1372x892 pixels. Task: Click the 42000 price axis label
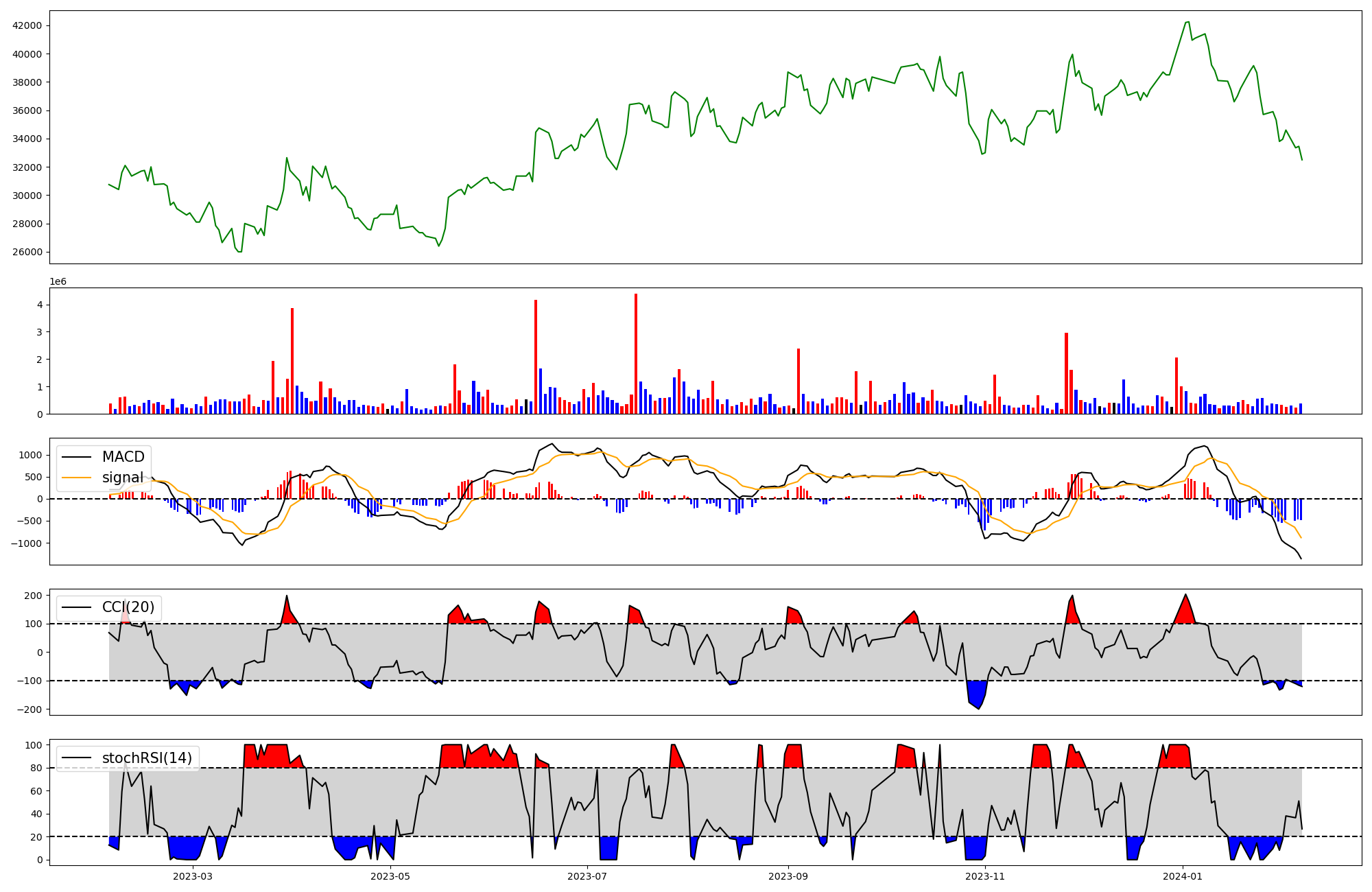point(27,26)
